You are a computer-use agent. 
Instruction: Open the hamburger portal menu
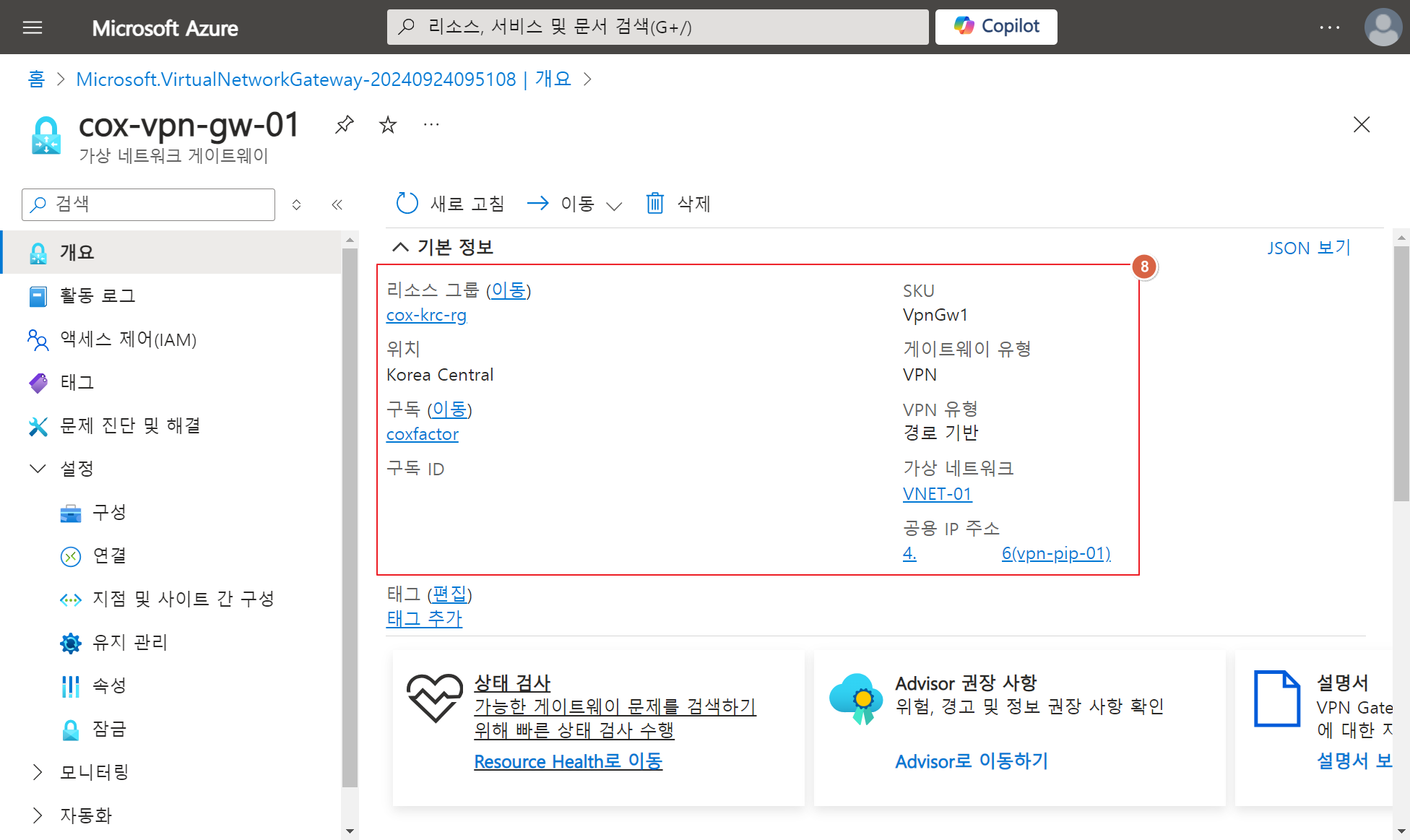point(33,27)
